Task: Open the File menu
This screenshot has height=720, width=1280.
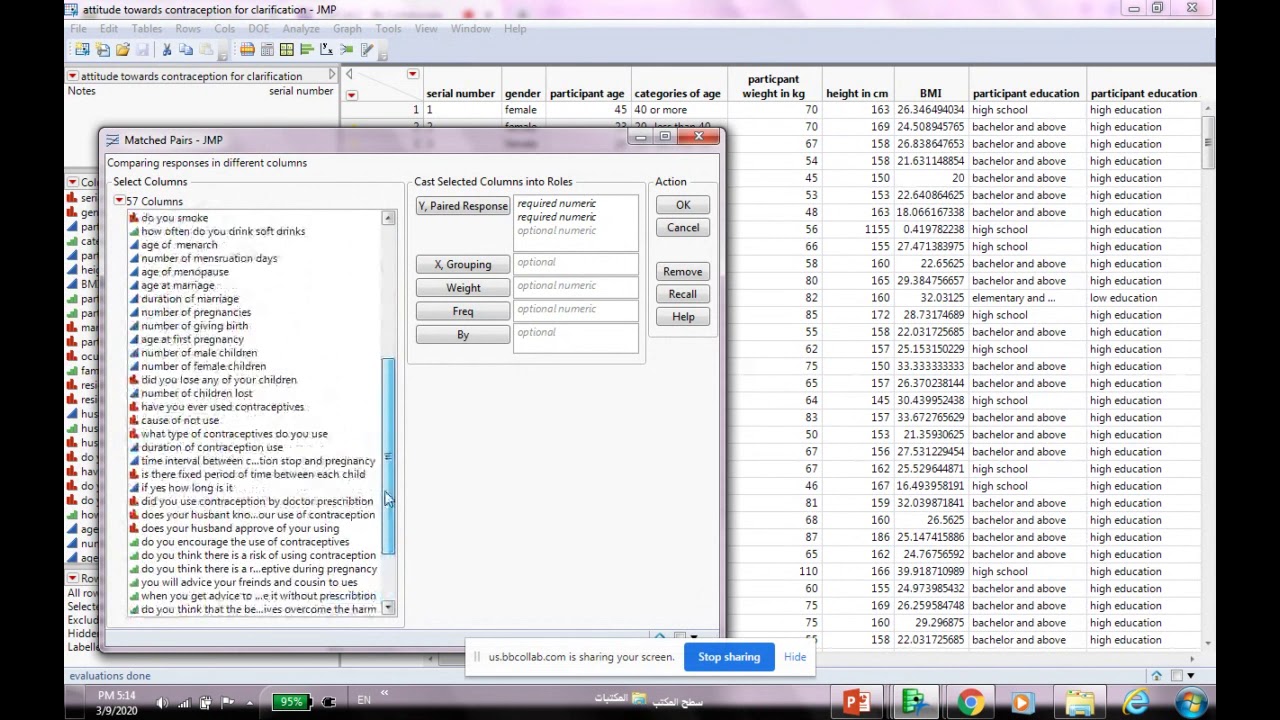Action: click(78, 29)
